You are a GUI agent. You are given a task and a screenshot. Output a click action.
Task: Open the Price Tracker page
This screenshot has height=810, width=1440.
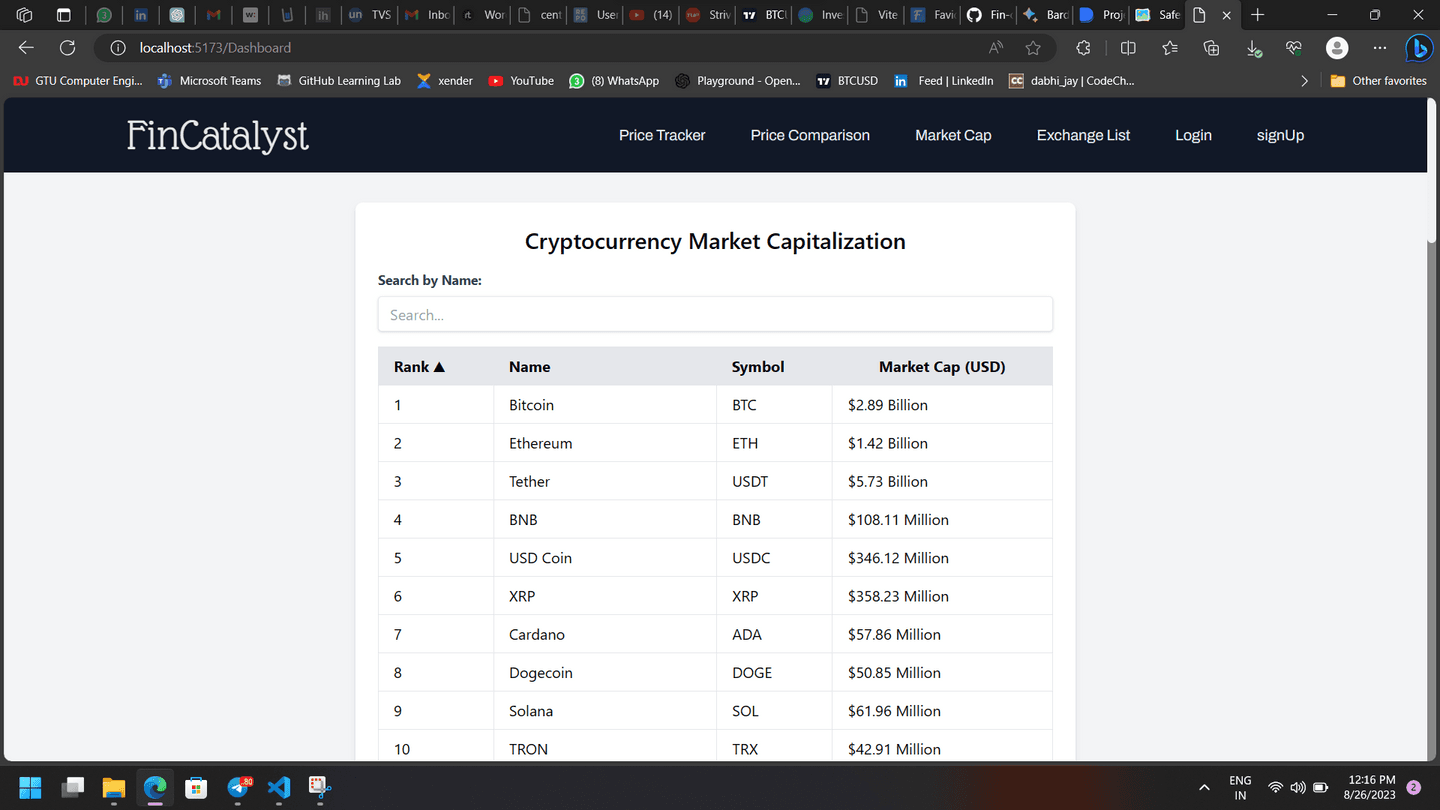point(662,135)
